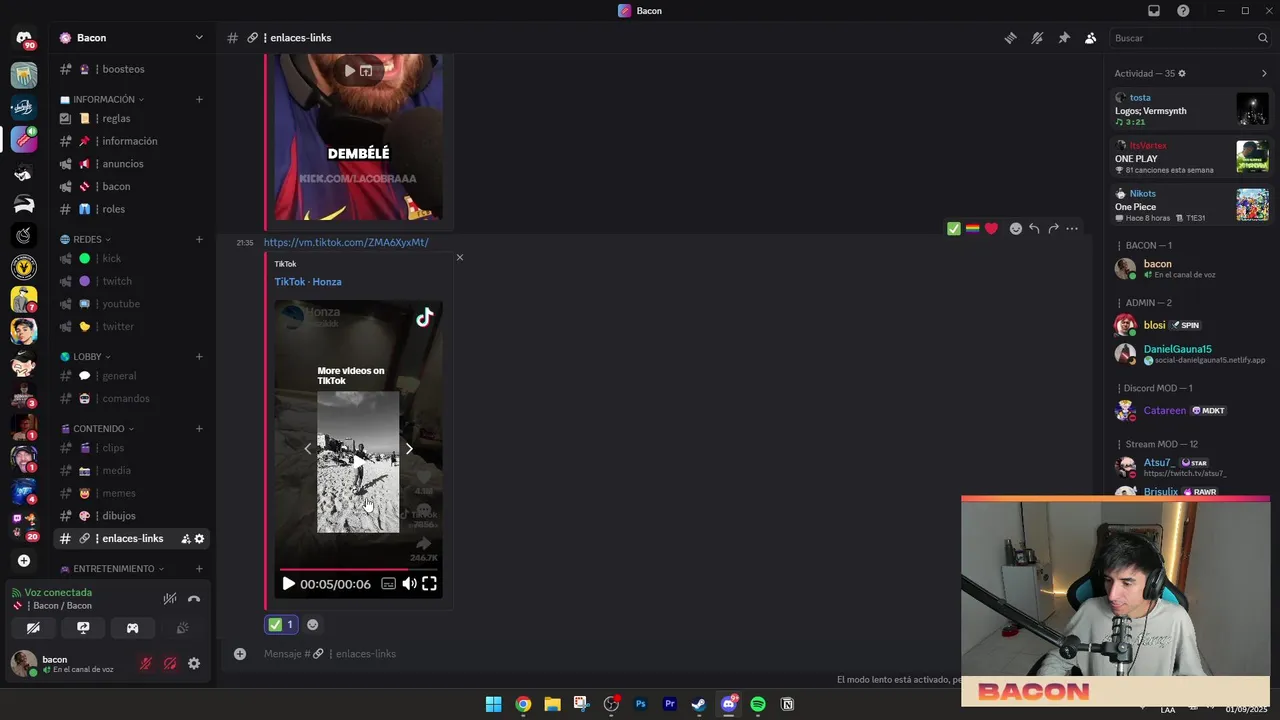Quick react with rainbow flag emoji
This screenshot has width=1280, height=720.
click(x=972, y=229)
